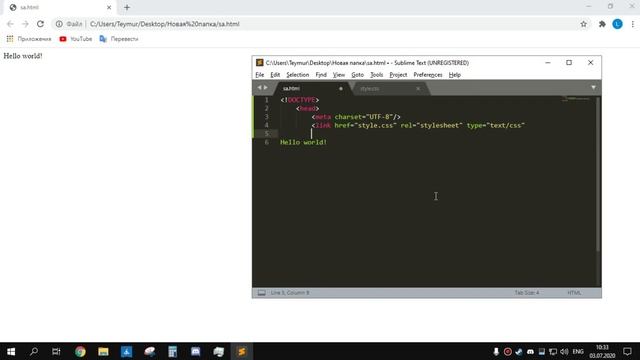Open Chrome three-dot menu
Viewport: 640px width, 360px height.
coord(633,24)
